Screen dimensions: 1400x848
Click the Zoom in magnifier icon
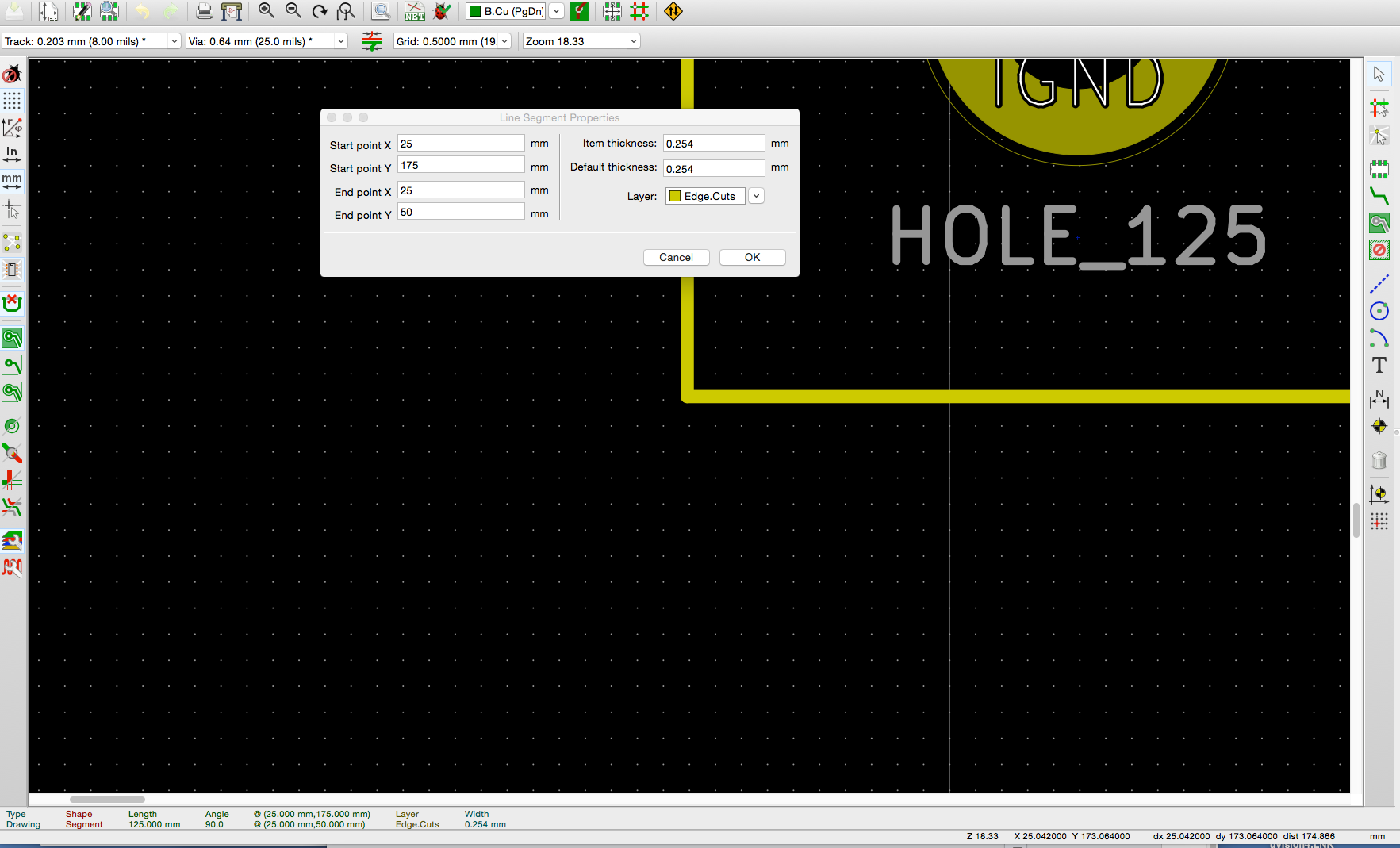pyautogui.click(x=267, y=11)
